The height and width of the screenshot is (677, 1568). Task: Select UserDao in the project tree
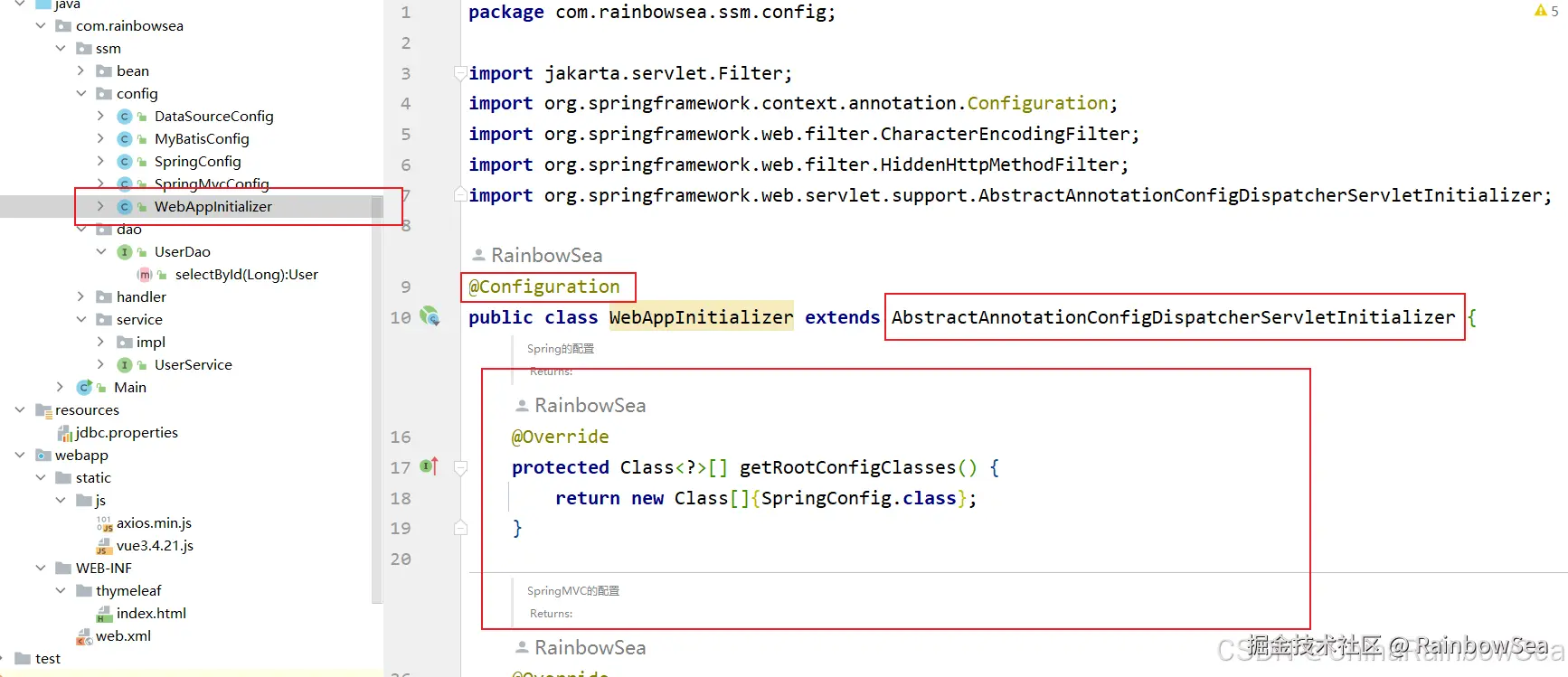tap(182, 251)
